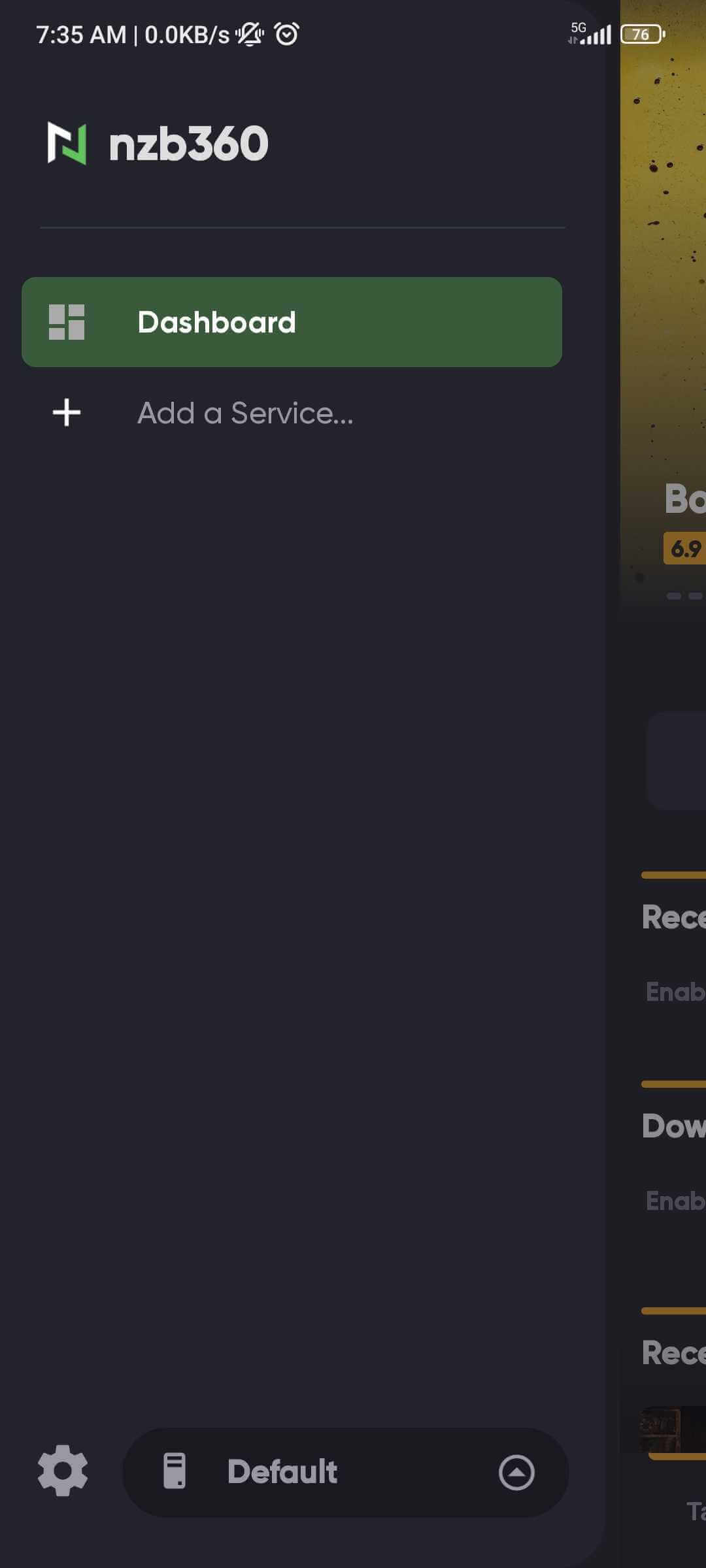
Task: Open the Default server dropdown
Action: point(345,1472)
